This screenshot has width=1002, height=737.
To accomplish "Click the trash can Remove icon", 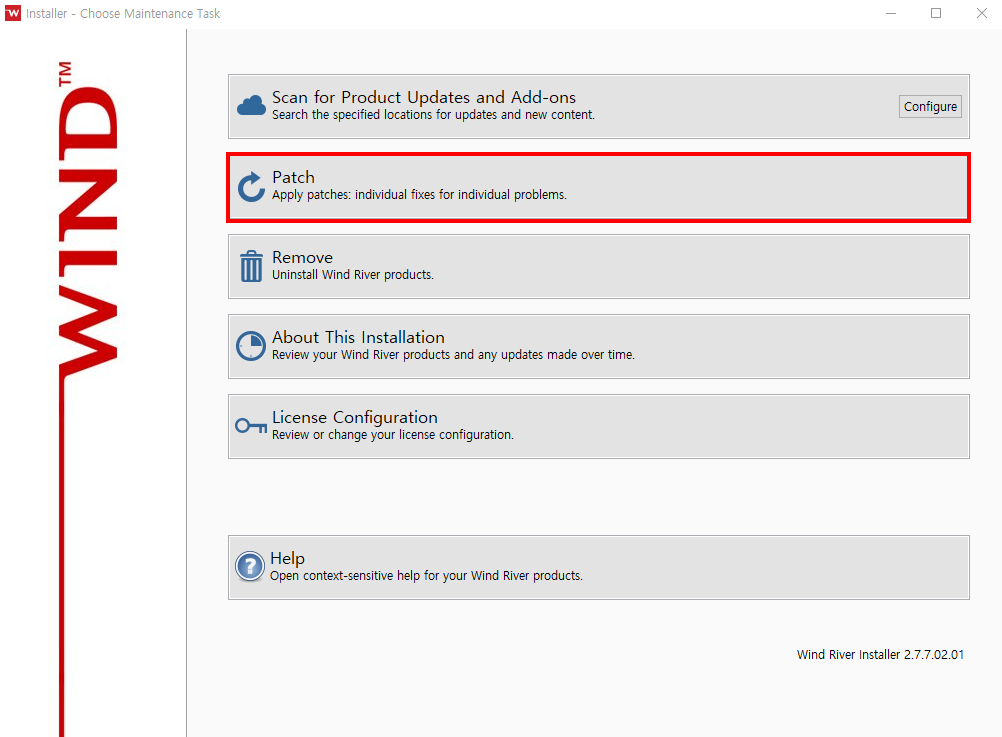I will pyautogui.click(x=251, y=267).
